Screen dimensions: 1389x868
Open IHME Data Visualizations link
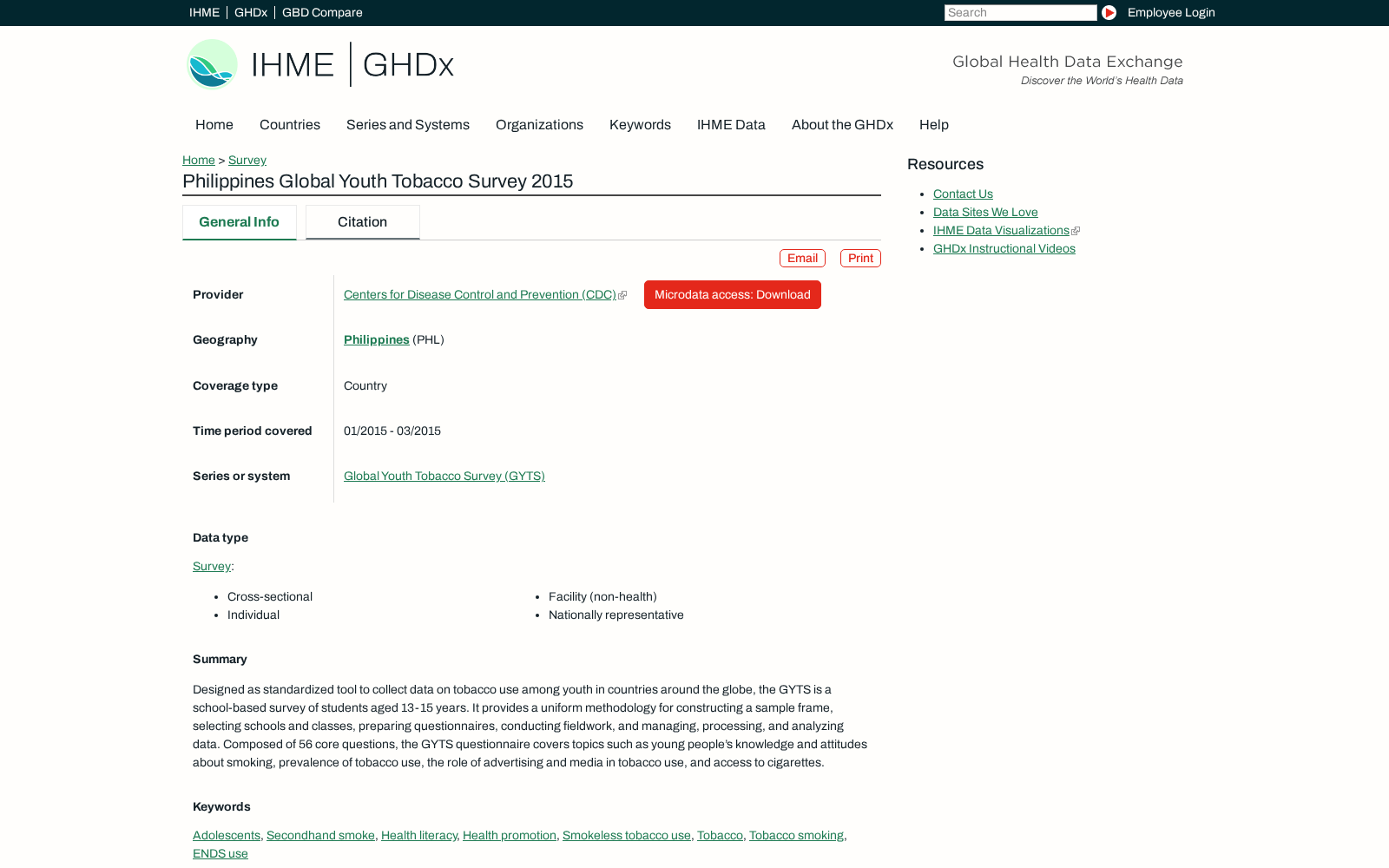coord(1001,230)
